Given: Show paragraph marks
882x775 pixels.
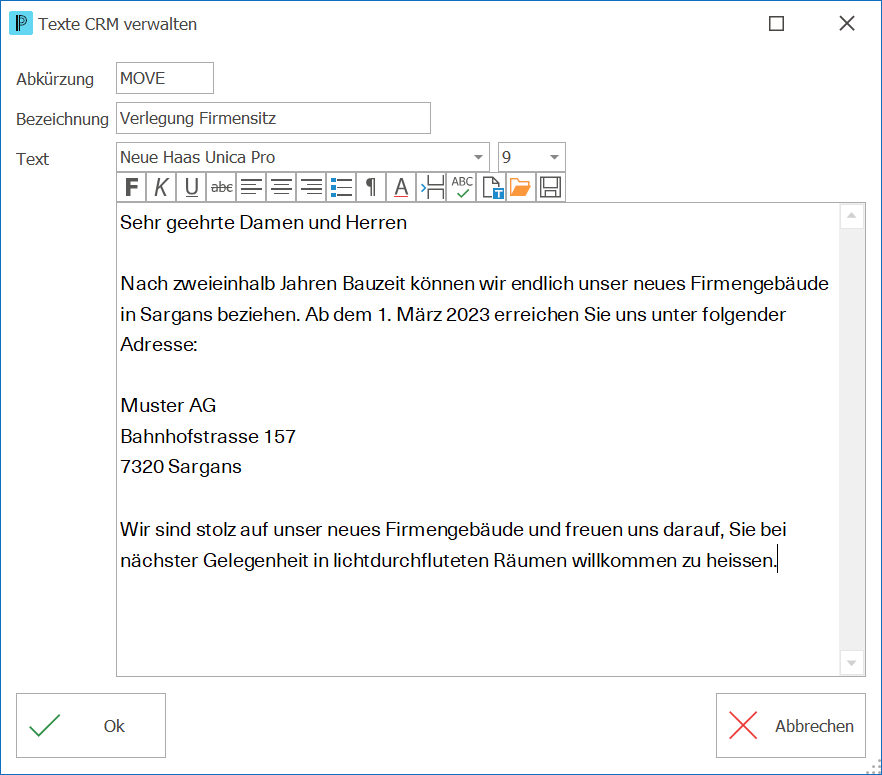Looking at the screenshot, I should click(371, 187).
